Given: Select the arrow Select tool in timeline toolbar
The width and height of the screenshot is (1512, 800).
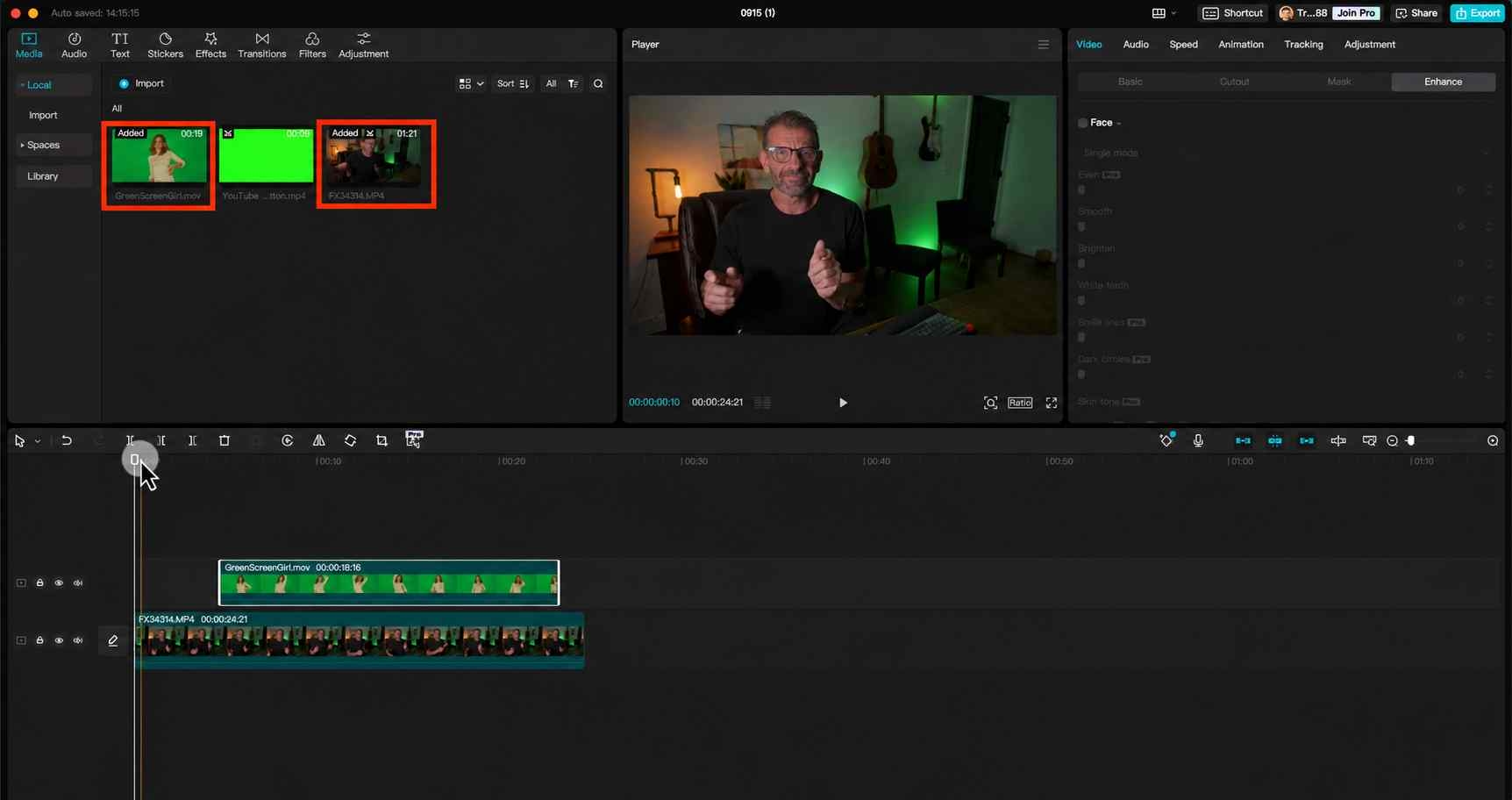Looking at the screenshot, I should [x=19, y=440].
